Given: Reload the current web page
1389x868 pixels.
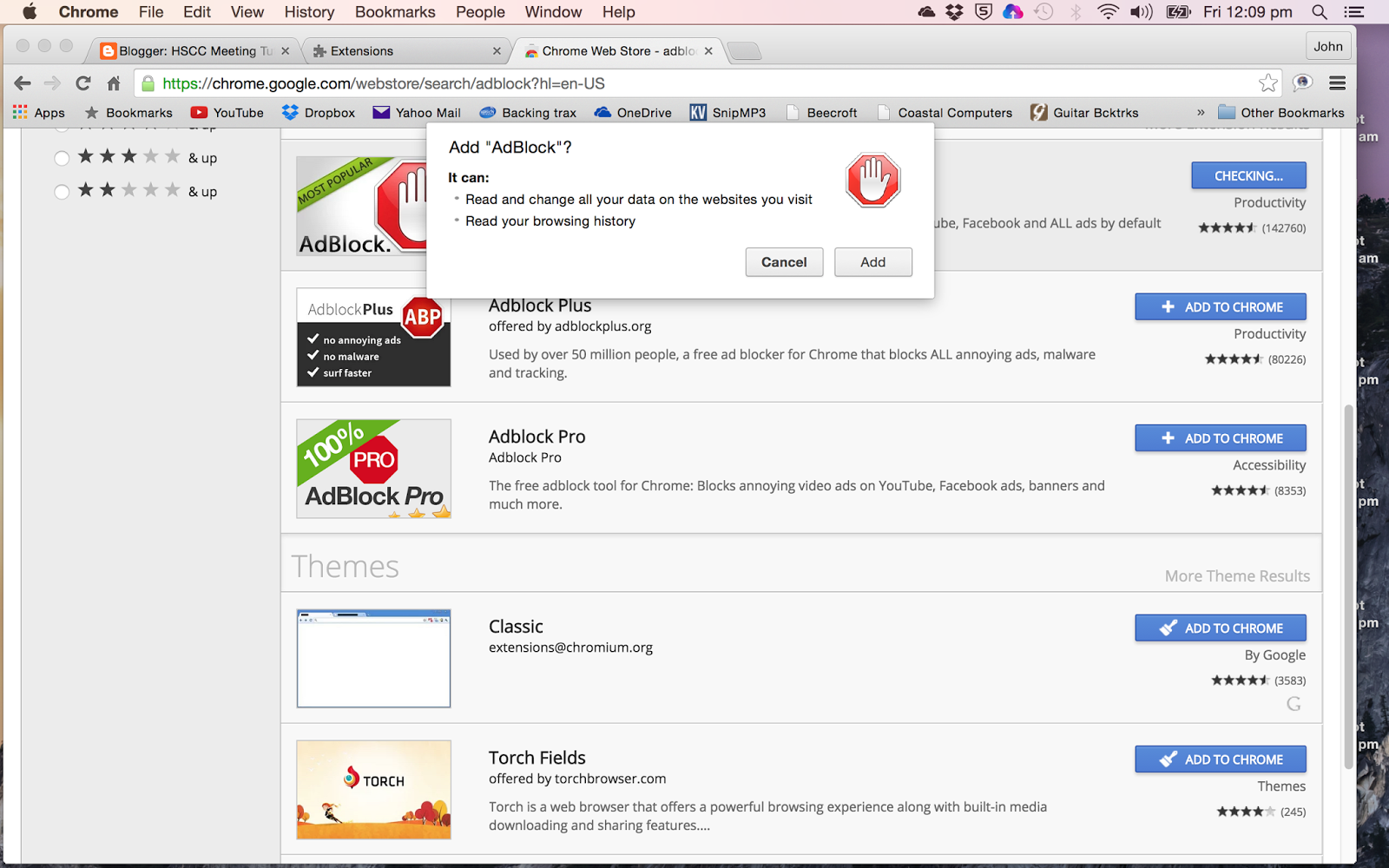Looking at the screenshot, I should 83,83.
